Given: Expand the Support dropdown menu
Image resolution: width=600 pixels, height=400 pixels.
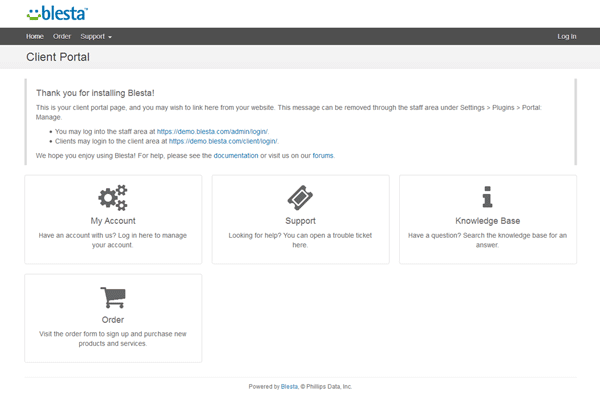Looking at the screenshot, I should point(96,36).
